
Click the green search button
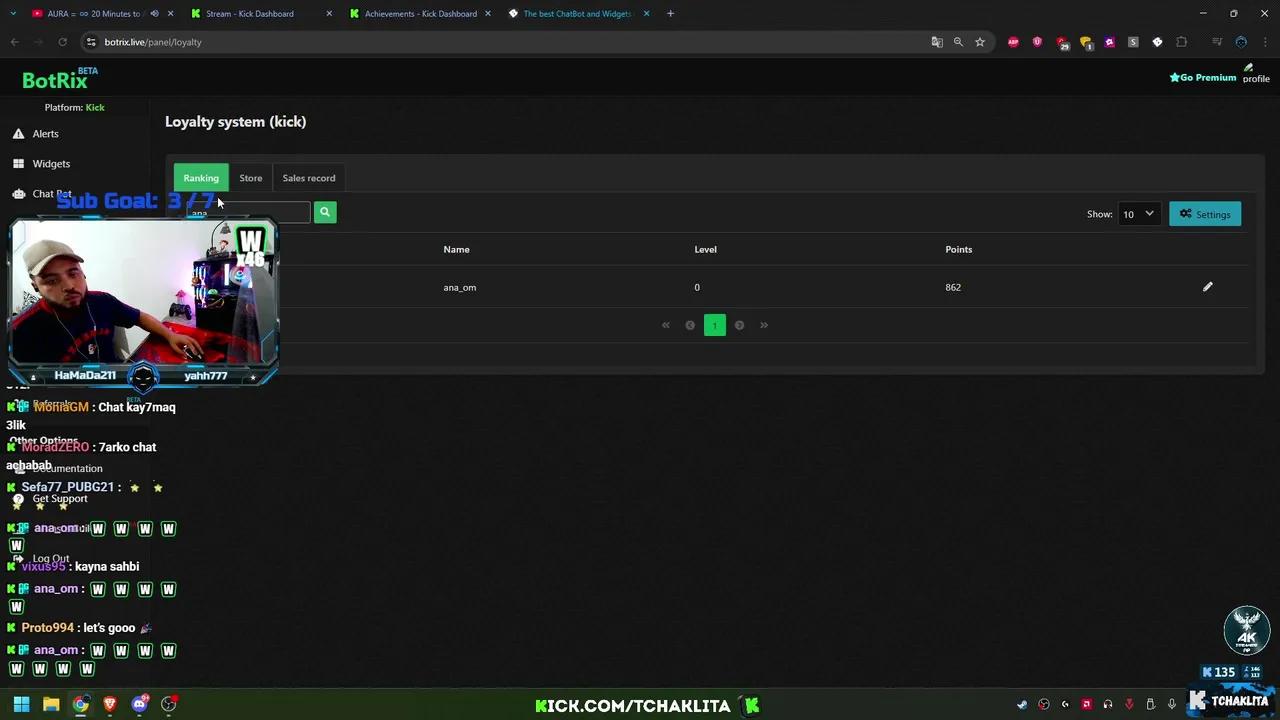point(324,212)
